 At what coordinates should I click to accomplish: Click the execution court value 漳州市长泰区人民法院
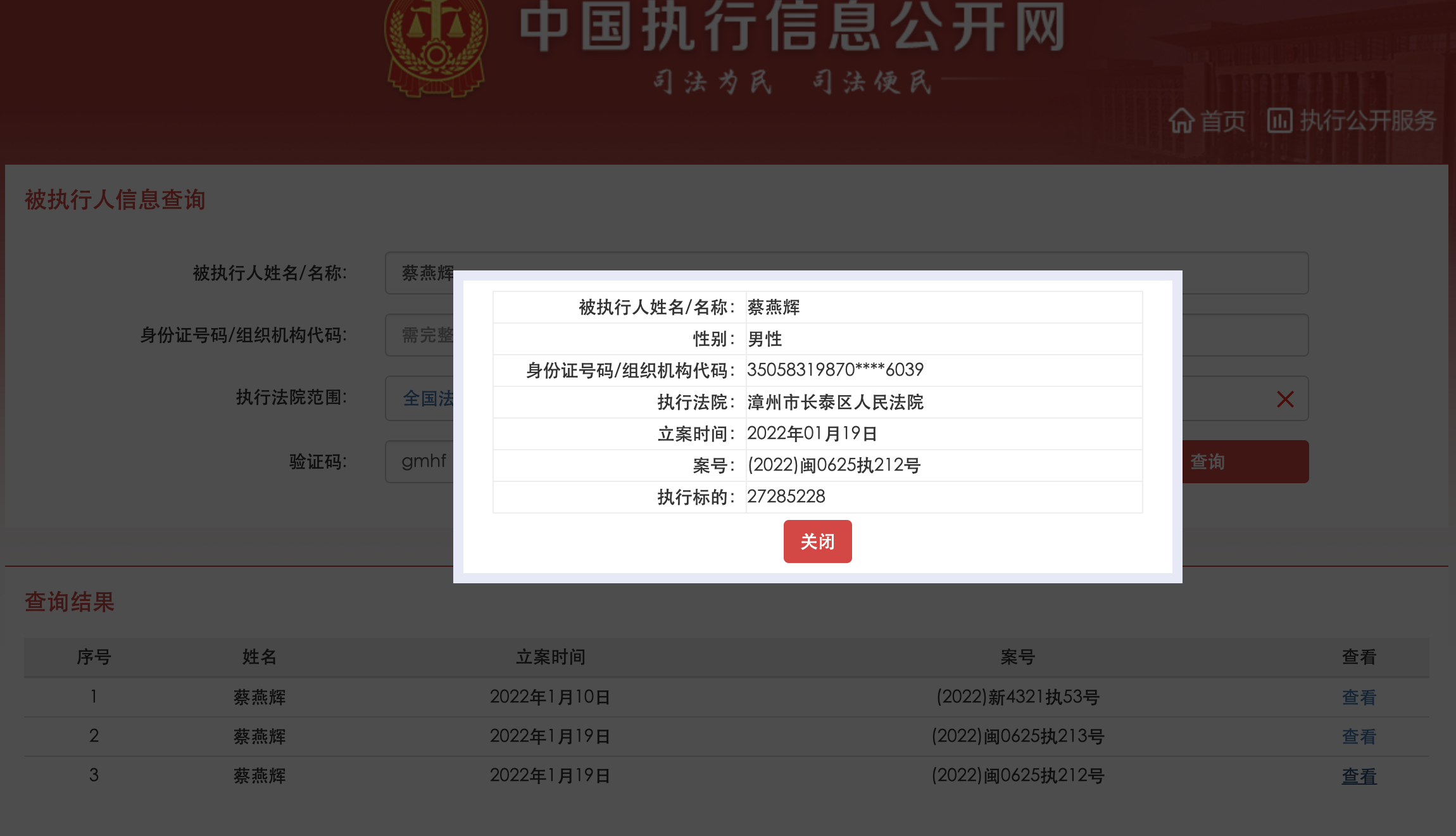click(835, 402)
